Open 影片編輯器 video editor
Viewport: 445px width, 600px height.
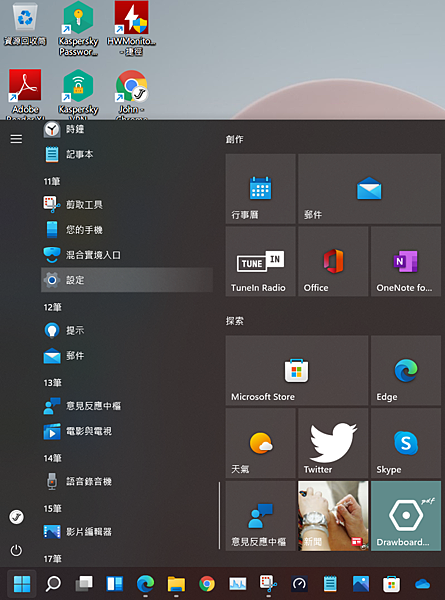pyautogui.click(x=127, y=532)
